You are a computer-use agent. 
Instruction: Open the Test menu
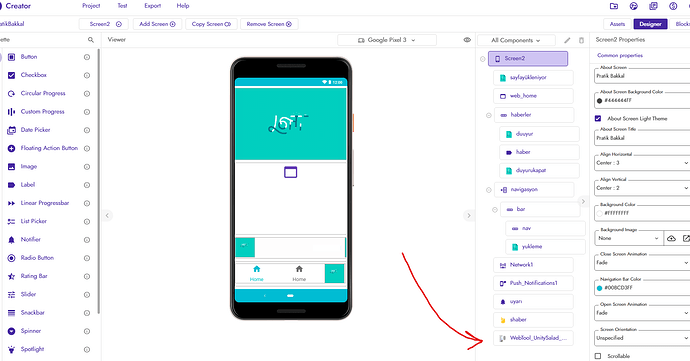coord(122,6)
